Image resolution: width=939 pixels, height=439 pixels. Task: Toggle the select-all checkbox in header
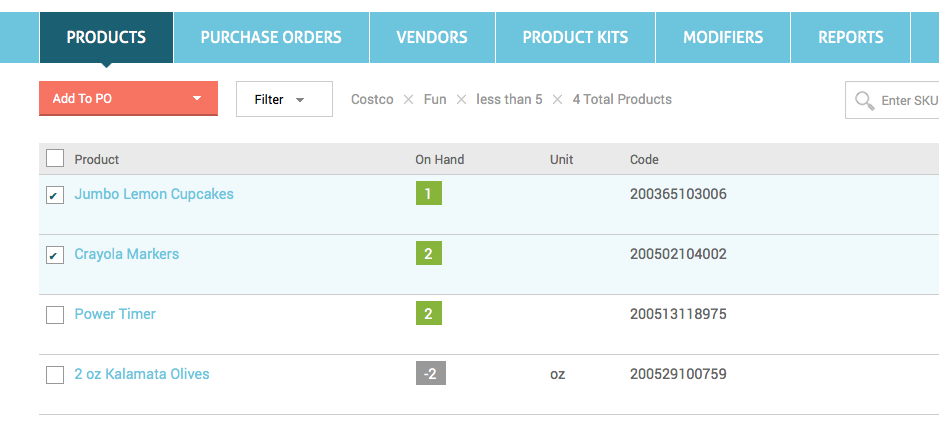click(x=55, y=158)
